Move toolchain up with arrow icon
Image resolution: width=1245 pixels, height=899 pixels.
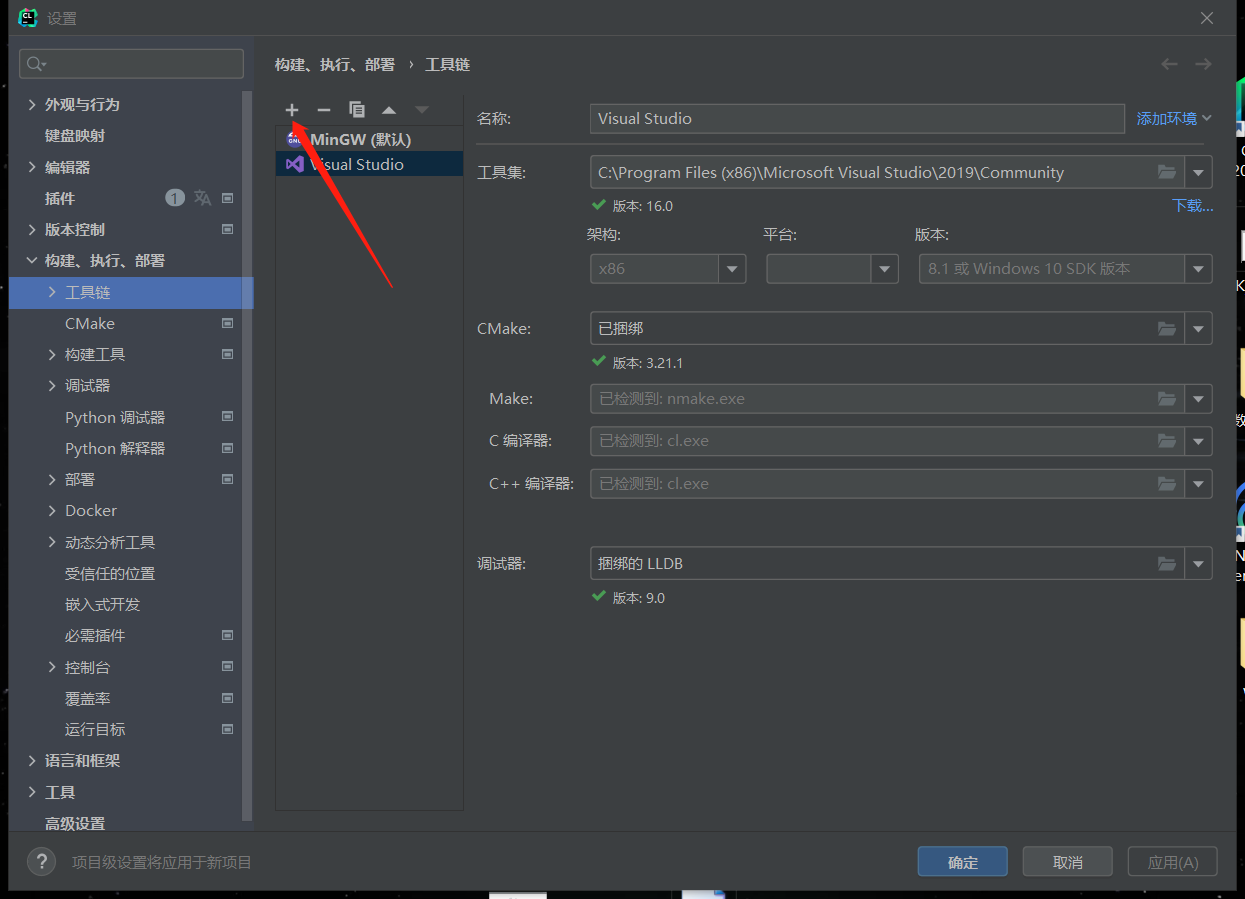(x=389, y=110)
